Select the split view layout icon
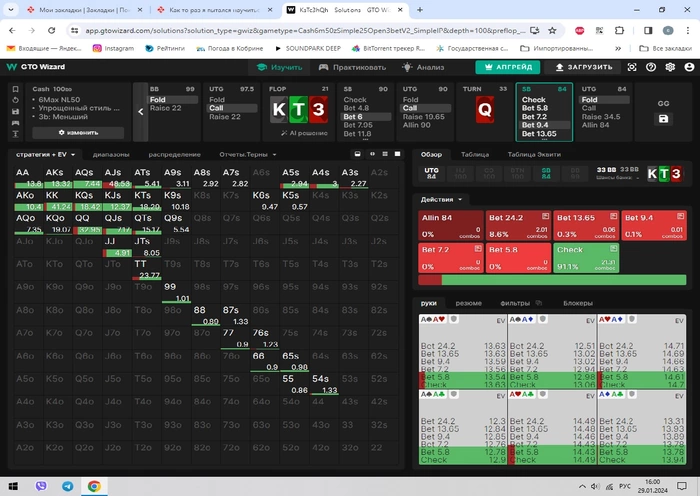 [x=372, y=154]
